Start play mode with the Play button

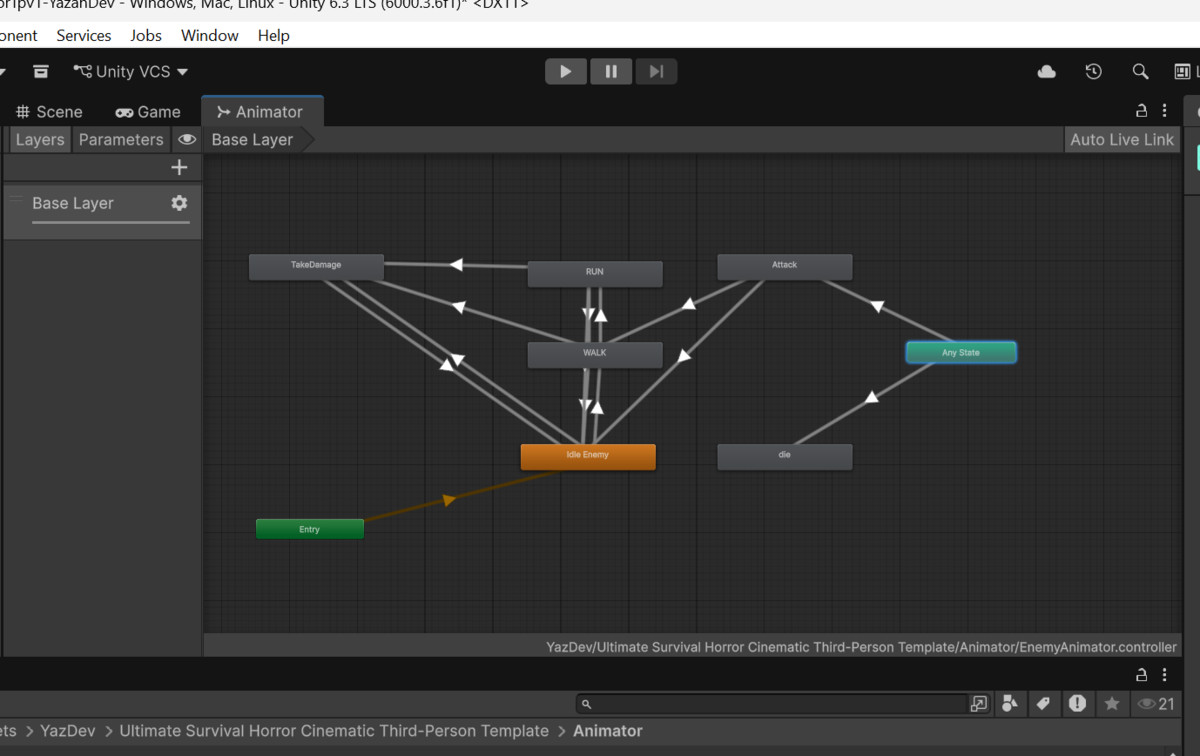(x=566, y=72)
